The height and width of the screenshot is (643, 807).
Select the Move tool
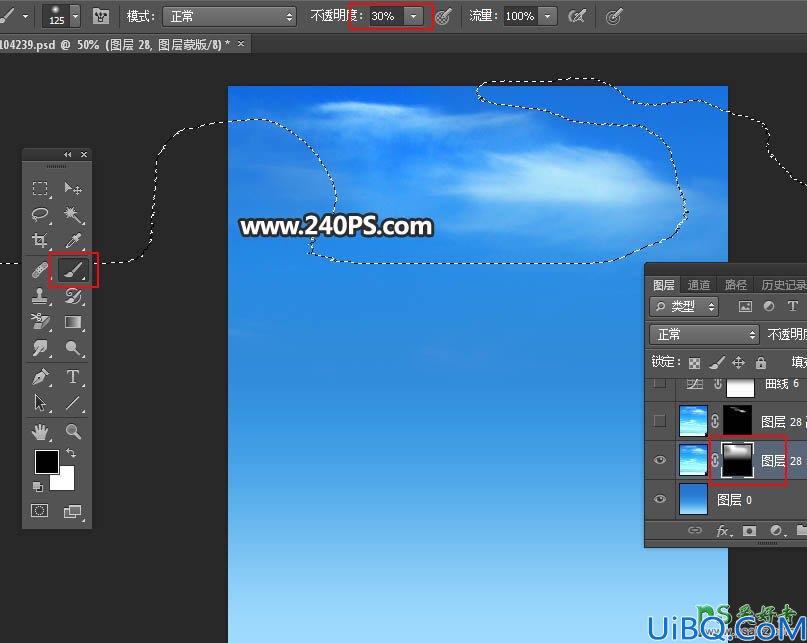pos(73,189)
